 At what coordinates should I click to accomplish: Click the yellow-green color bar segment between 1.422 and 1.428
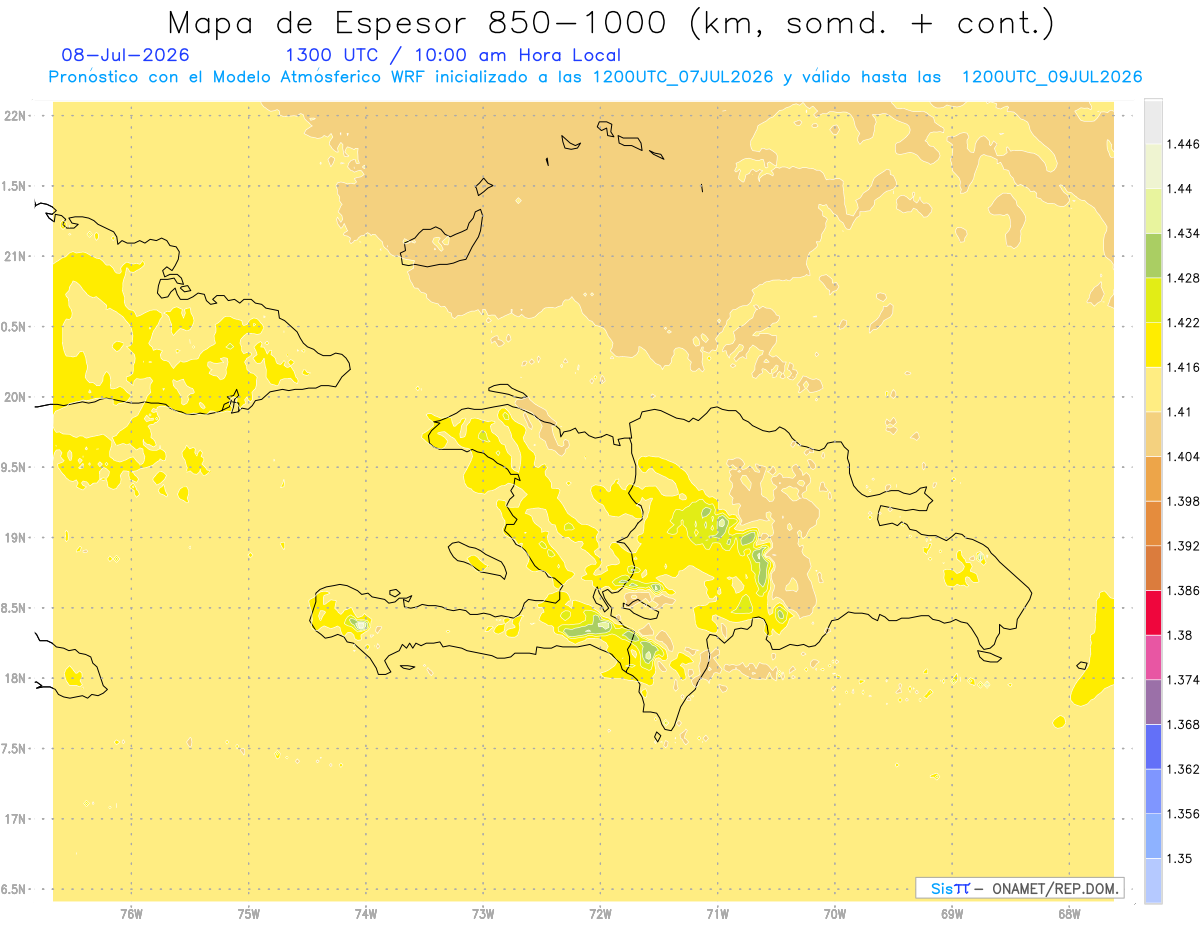tap(1153, 300)
